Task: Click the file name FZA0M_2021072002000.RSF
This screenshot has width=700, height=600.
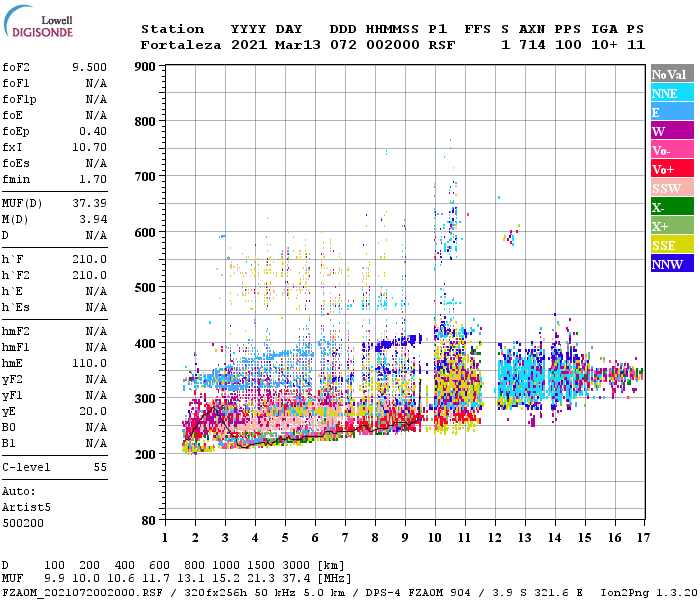Action: [82, 592]
